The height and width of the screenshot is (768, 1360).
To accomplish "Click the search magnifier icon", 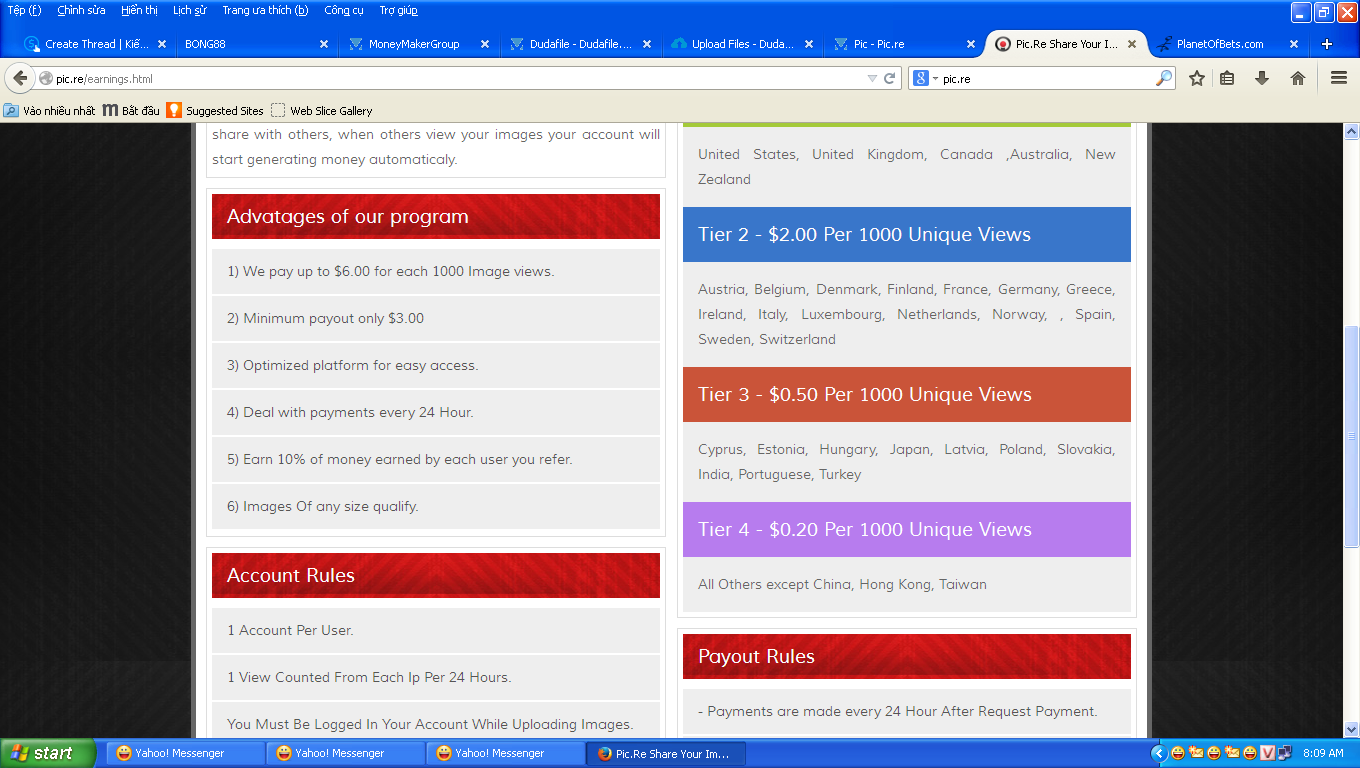I will pyautogui.click(x=1164, y=78).
